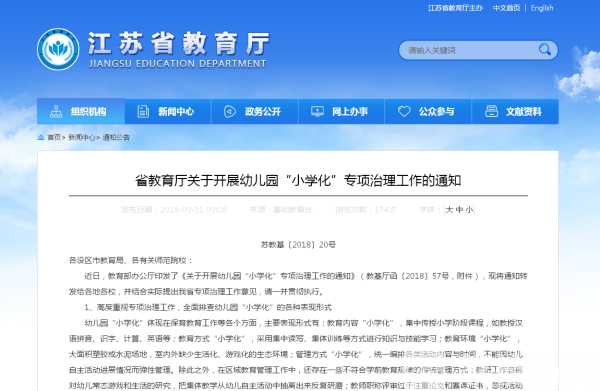
Task: Open the 文献资料 navigation tab
Action: tap(515, 111)
